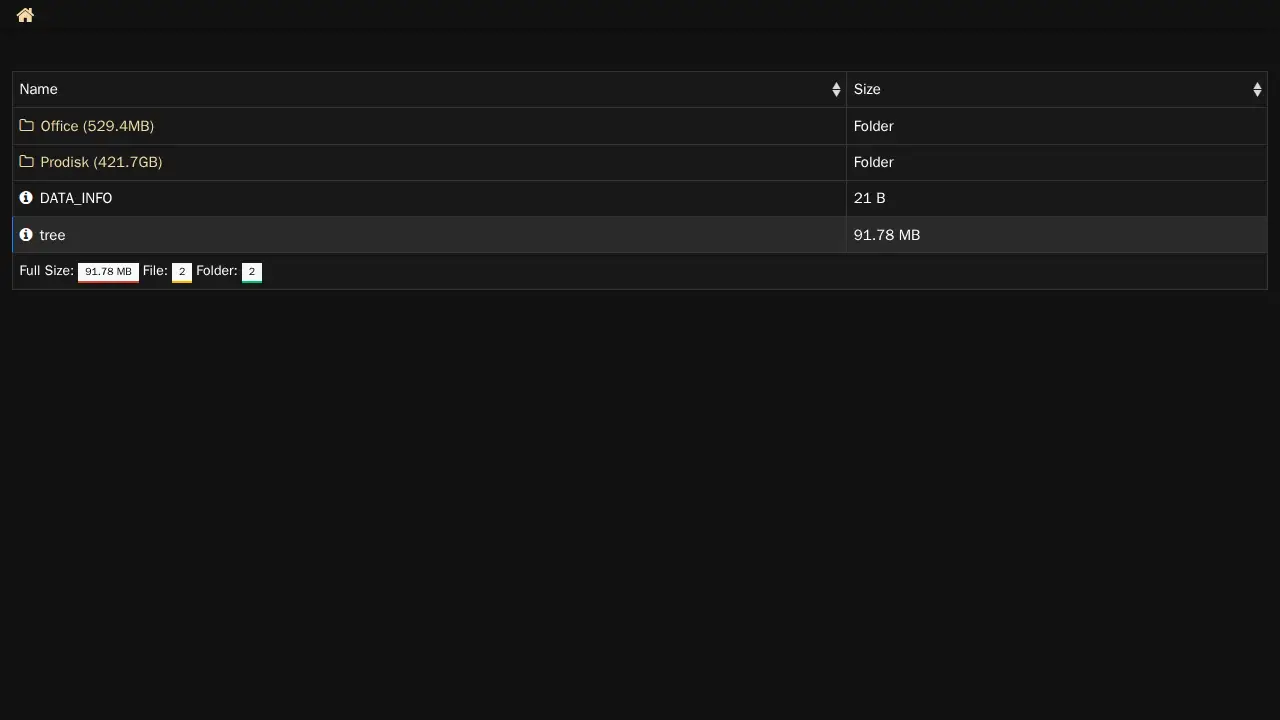Click the Folder size cell in Prodisk row
Viewport: 1280px width, 720px height.
pos(873,162)
